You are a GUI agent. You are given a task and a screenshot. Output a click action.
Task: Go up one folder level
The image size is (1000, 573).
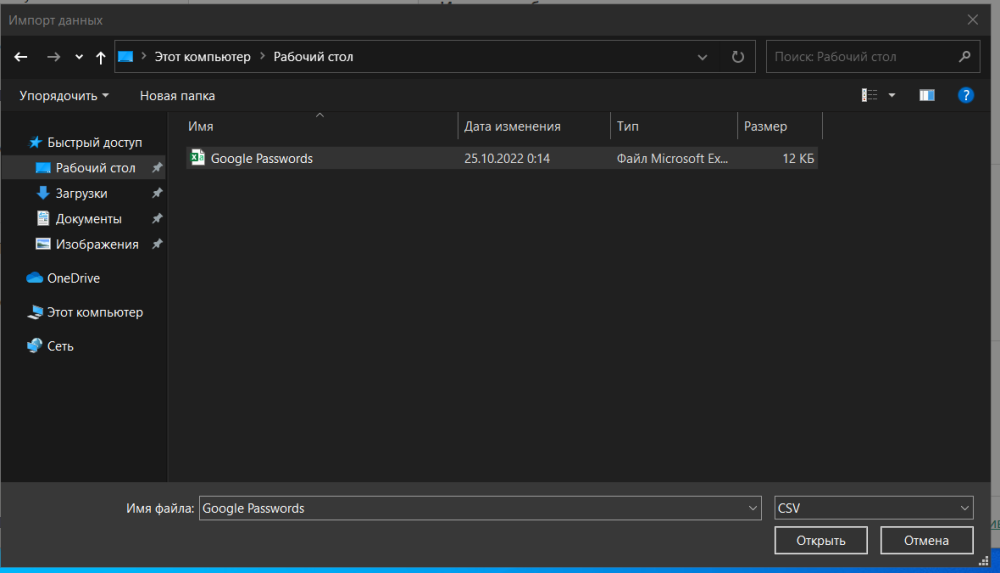[x=100, y=57]
